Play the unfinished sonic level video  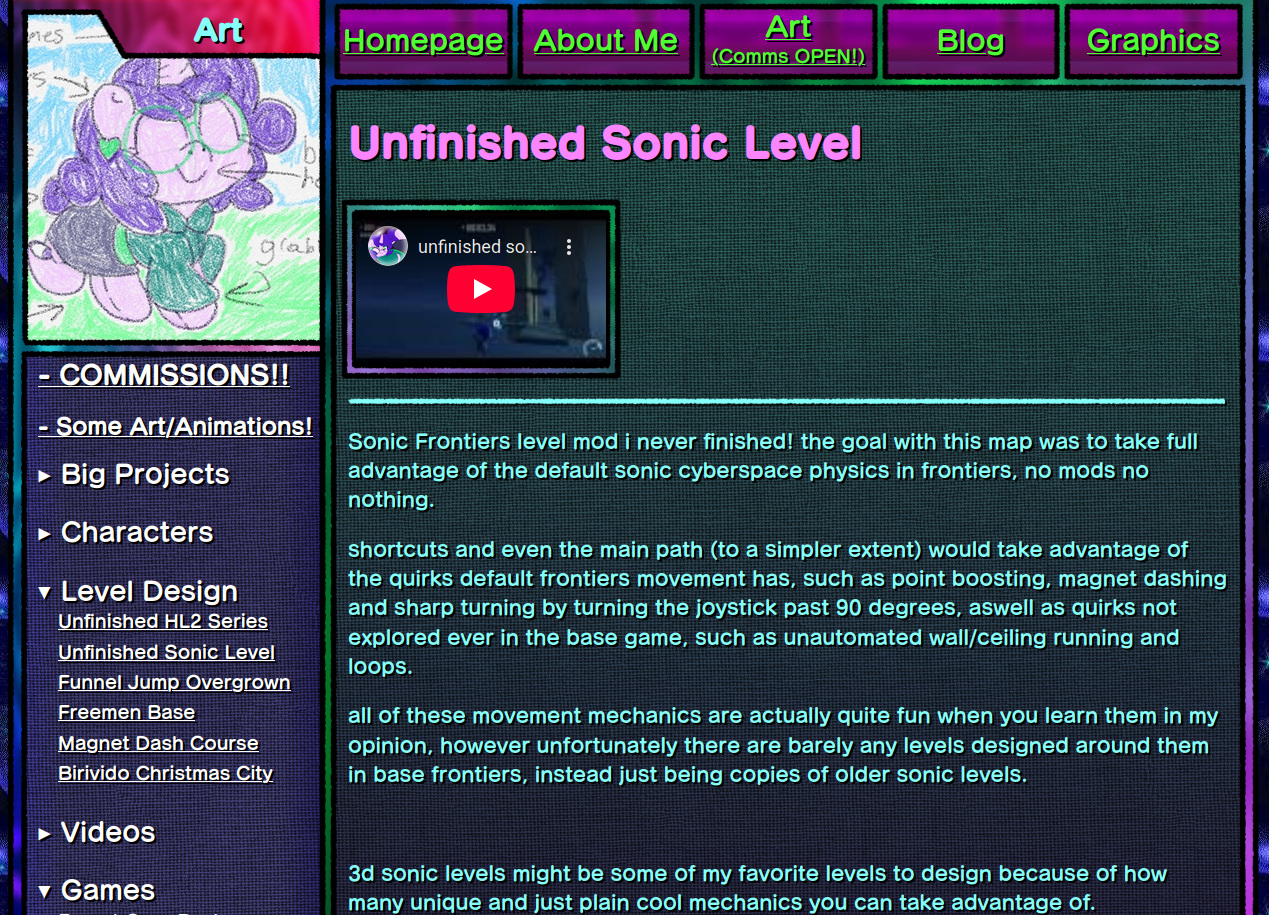480,289
